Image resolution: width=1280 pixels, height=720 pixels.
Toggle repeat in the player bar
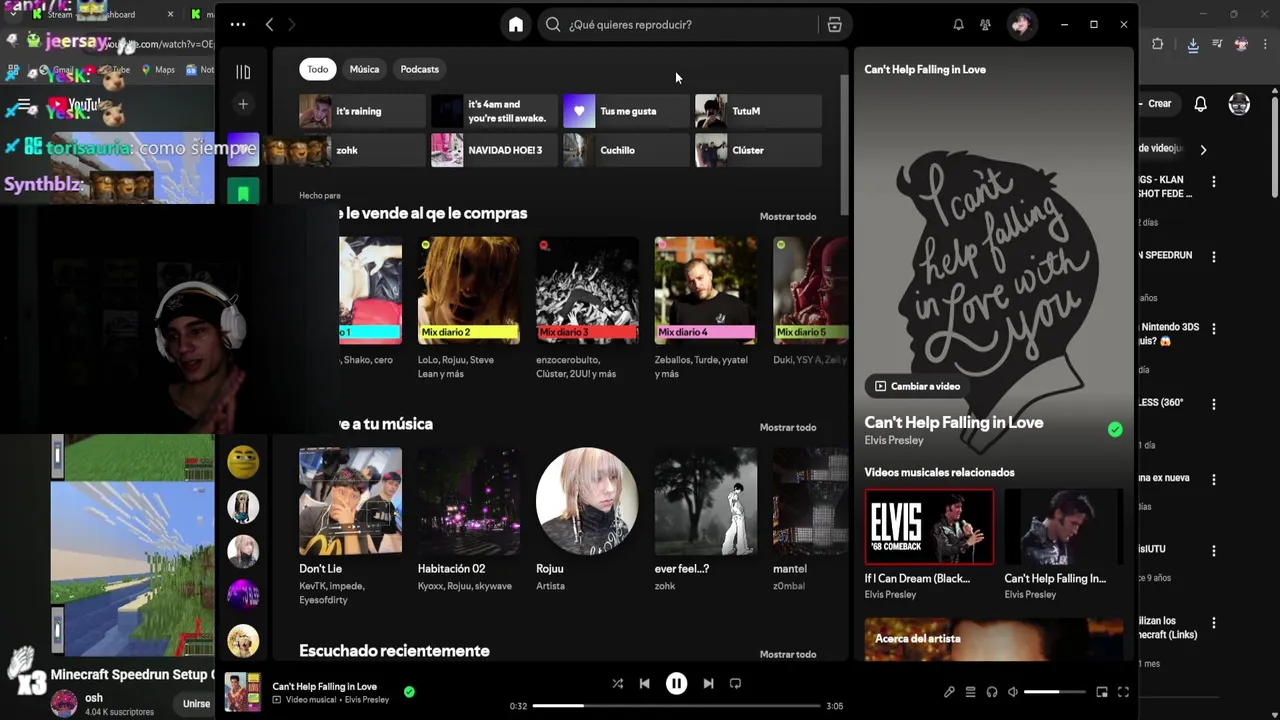click(x=735, y=684)
